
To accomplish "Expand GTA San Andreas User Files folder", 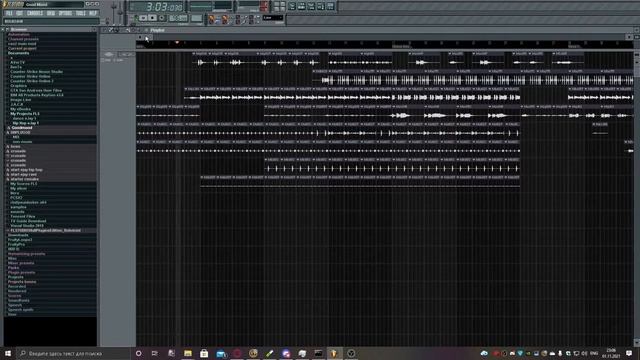I will pyautogui.click(x=36, y=90).
